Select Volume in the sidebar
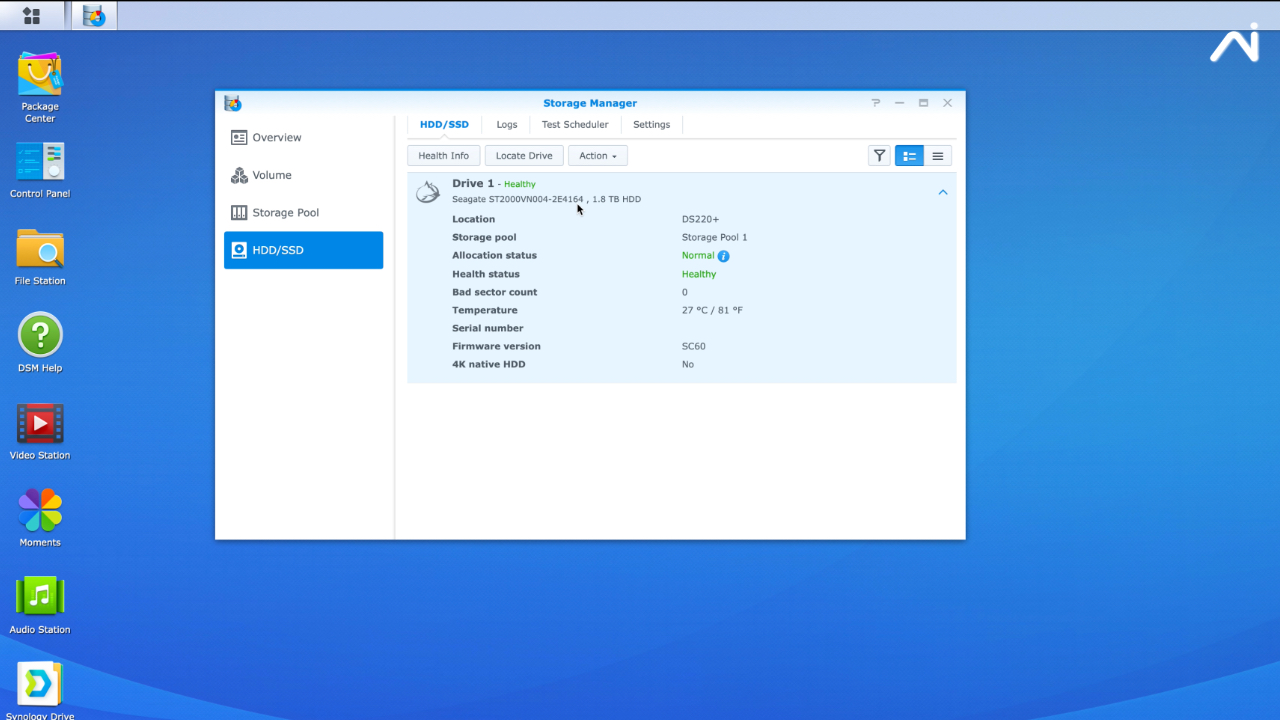Viewport: 1280px width, 720px height. [303, 175]
